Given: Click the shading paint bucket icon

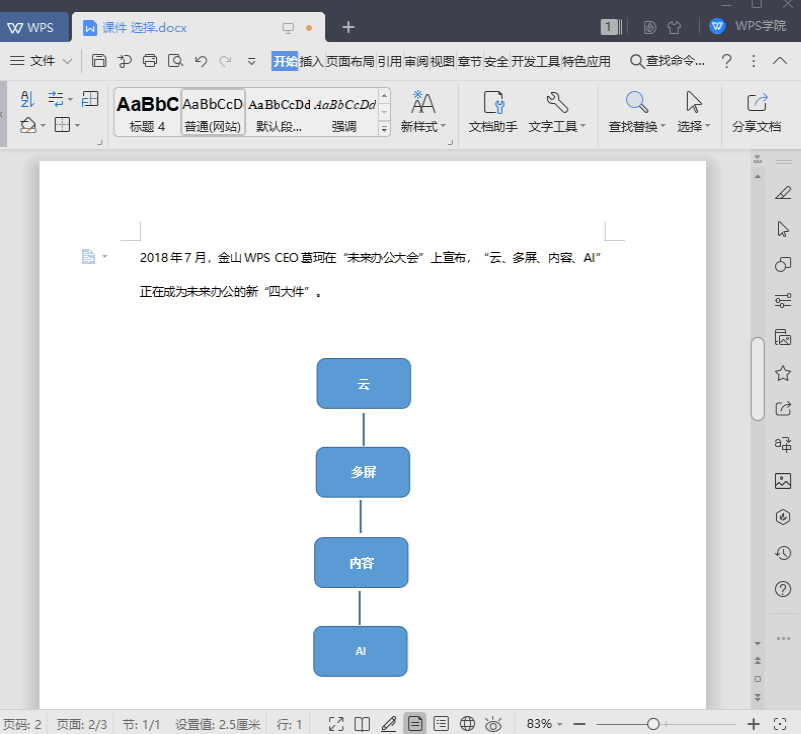Looking at the screenshot, I should tap(28, 125).
